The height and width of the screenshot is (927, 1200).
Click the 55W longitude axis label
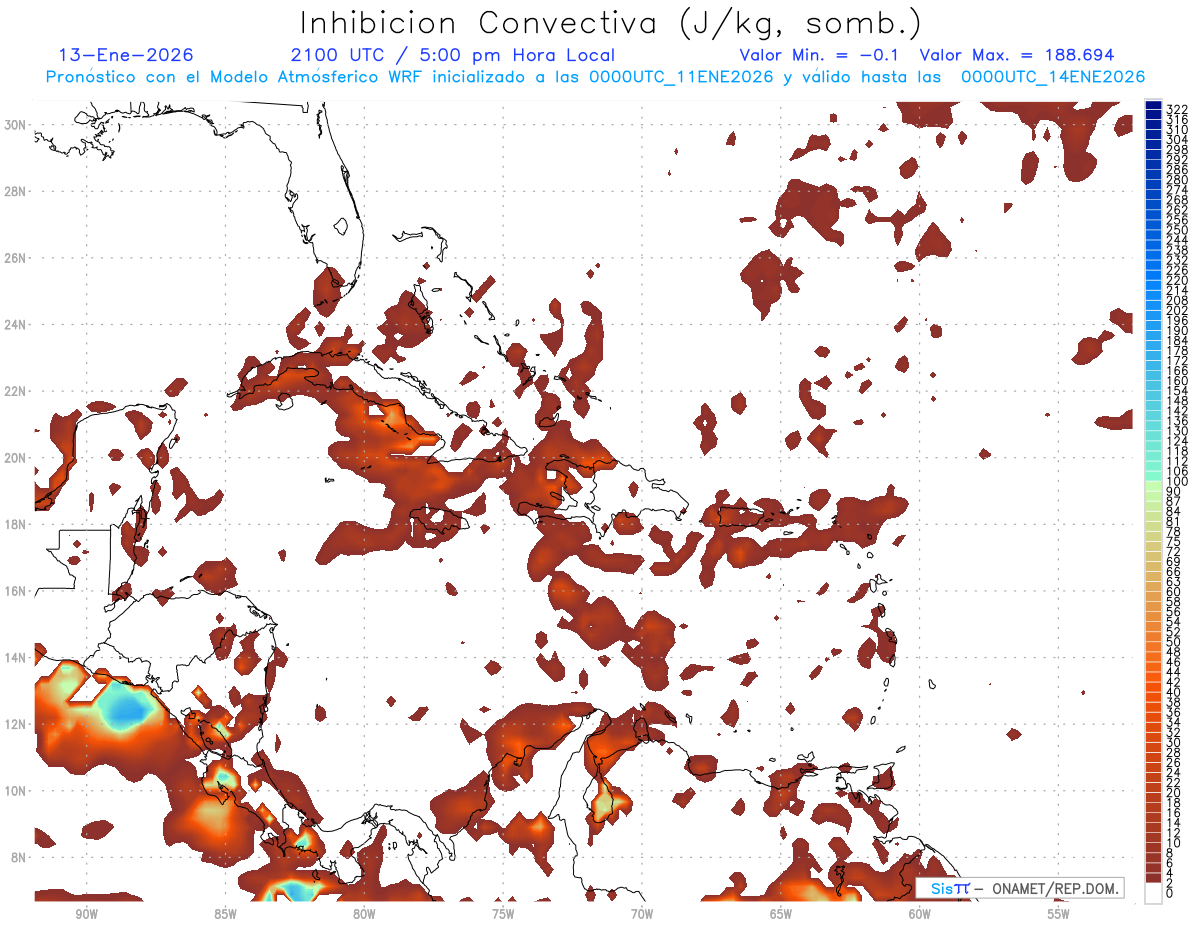[x=1059, y=914]
